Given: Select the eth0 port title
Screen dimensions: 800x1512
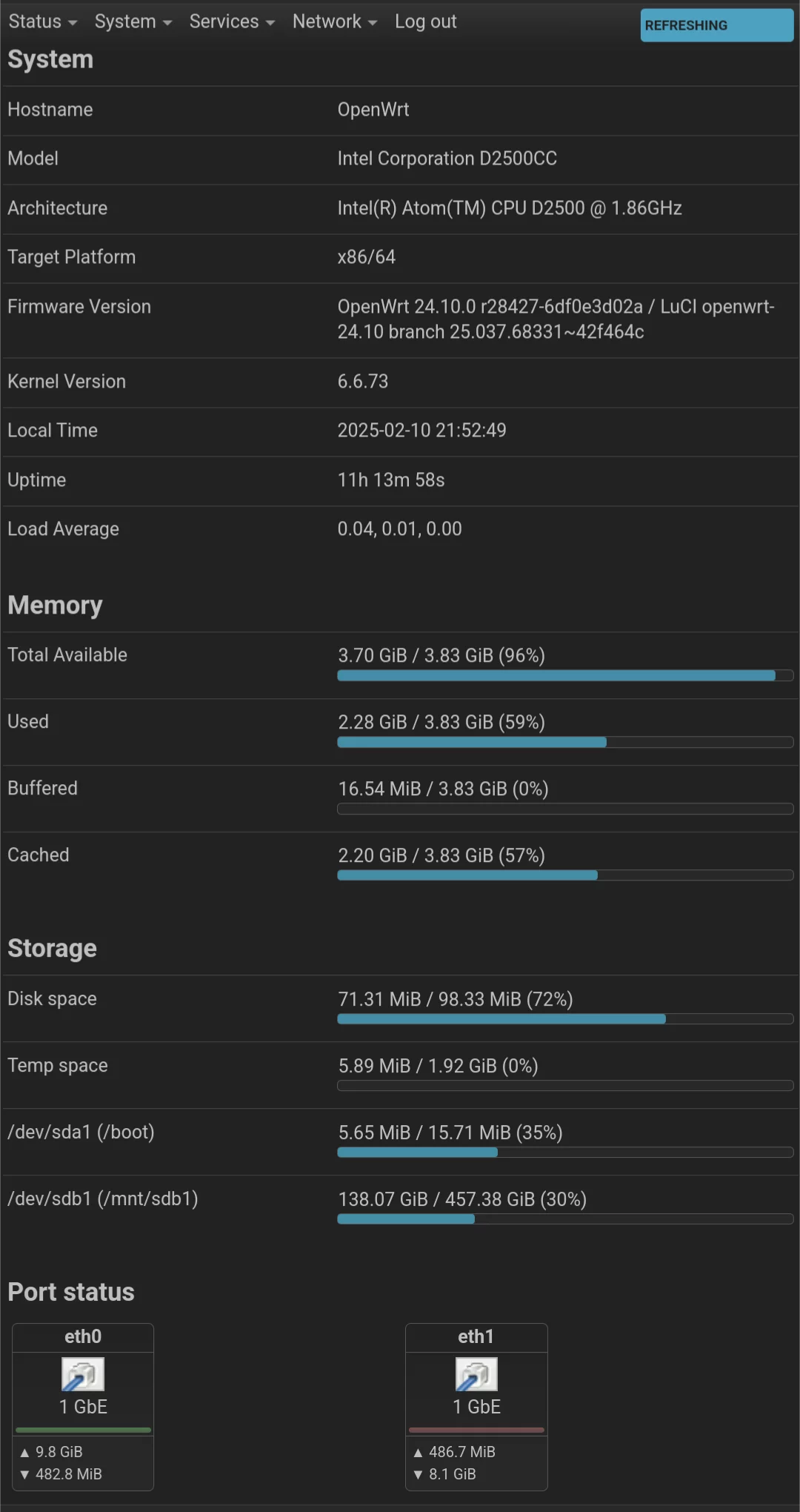Looking at the screenshot, I should click(x=83, y=1336).
